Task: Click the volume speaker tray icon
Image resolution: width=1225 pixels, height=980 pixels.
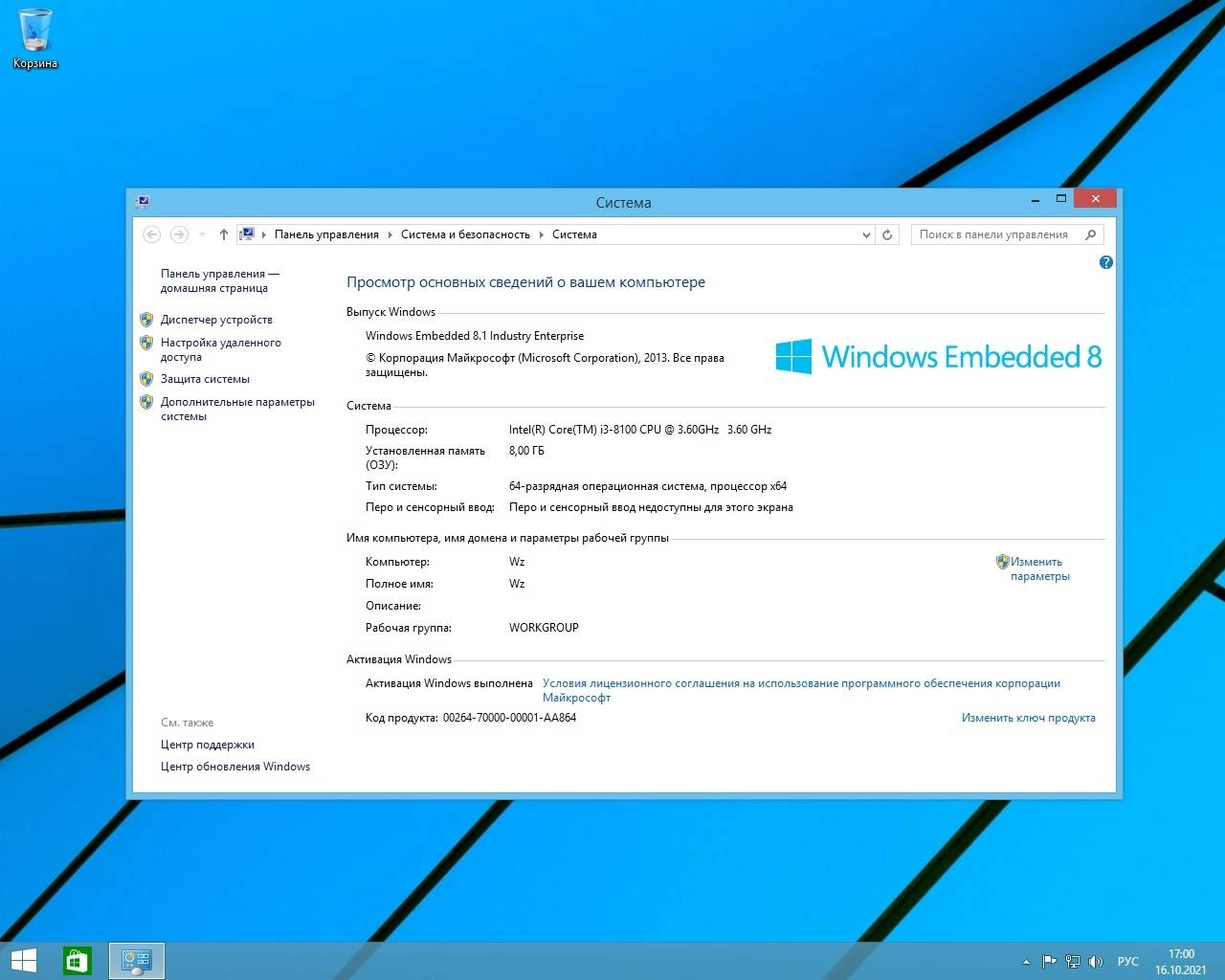Action: click(x=1096, y=962)
